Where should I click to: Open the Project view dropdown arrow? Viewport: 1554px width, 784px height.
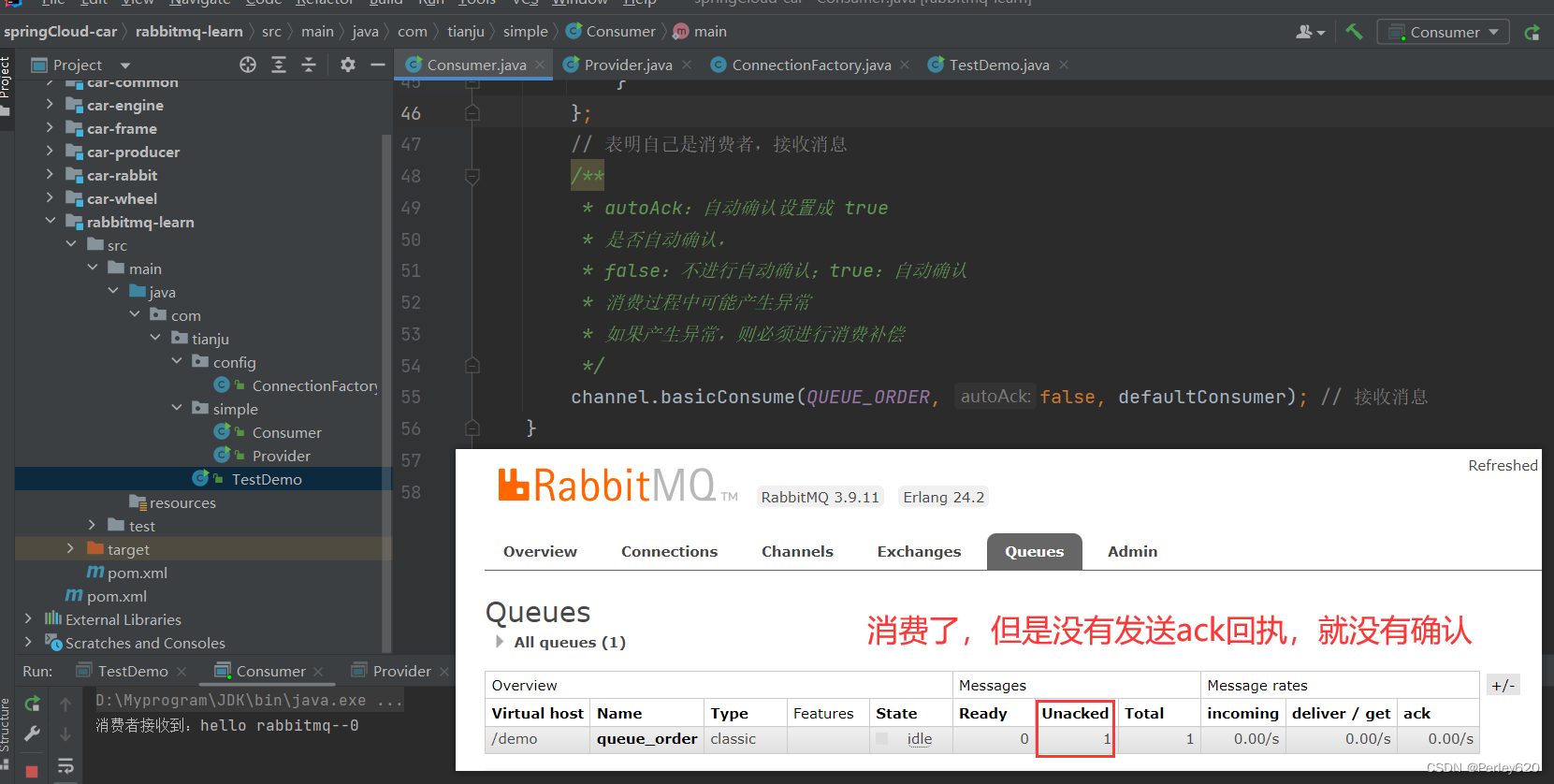125,65
